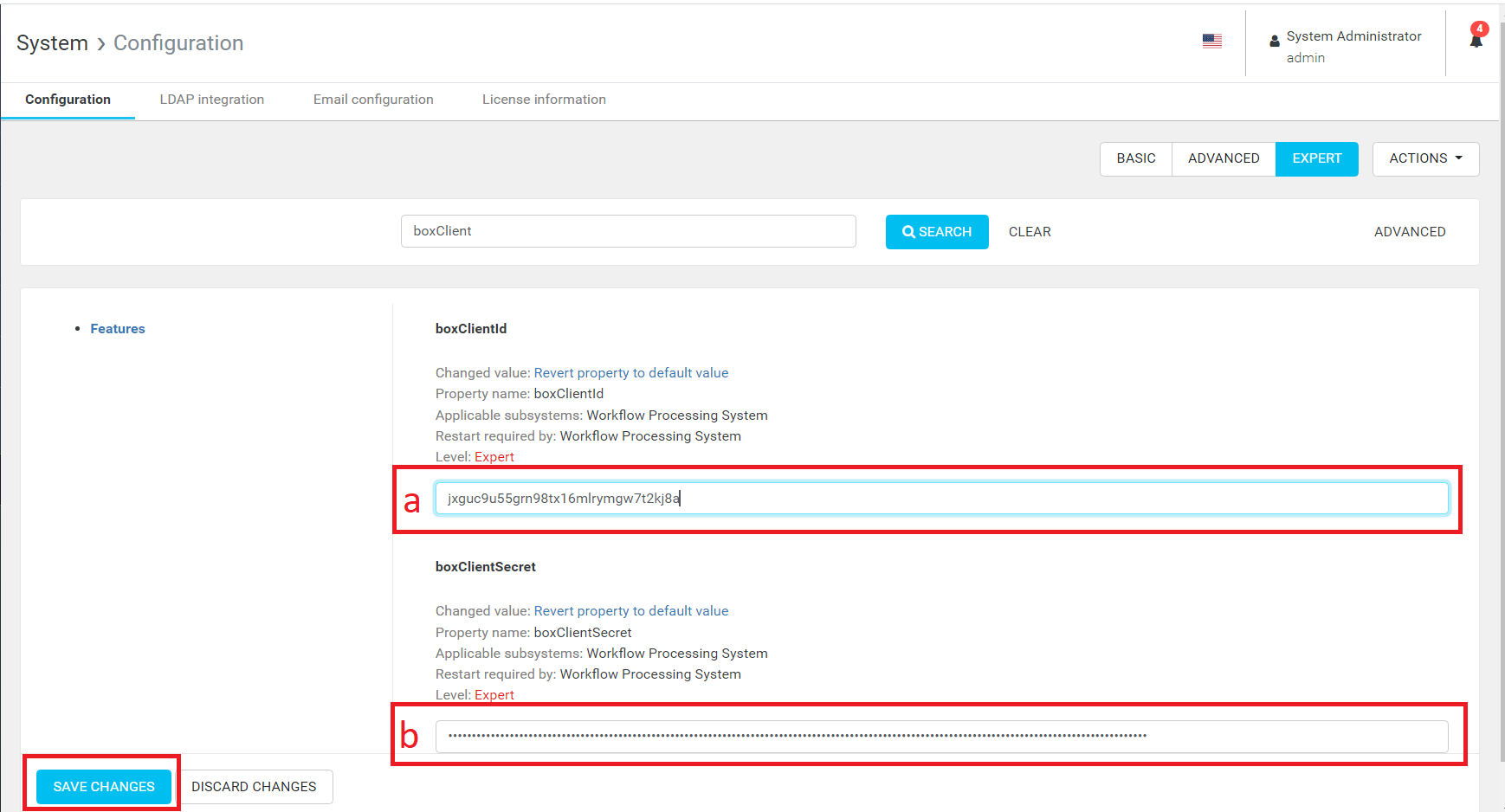Open the ADVANCED search options
The image size is (1505, 812).
click(x=1409, y=232)
